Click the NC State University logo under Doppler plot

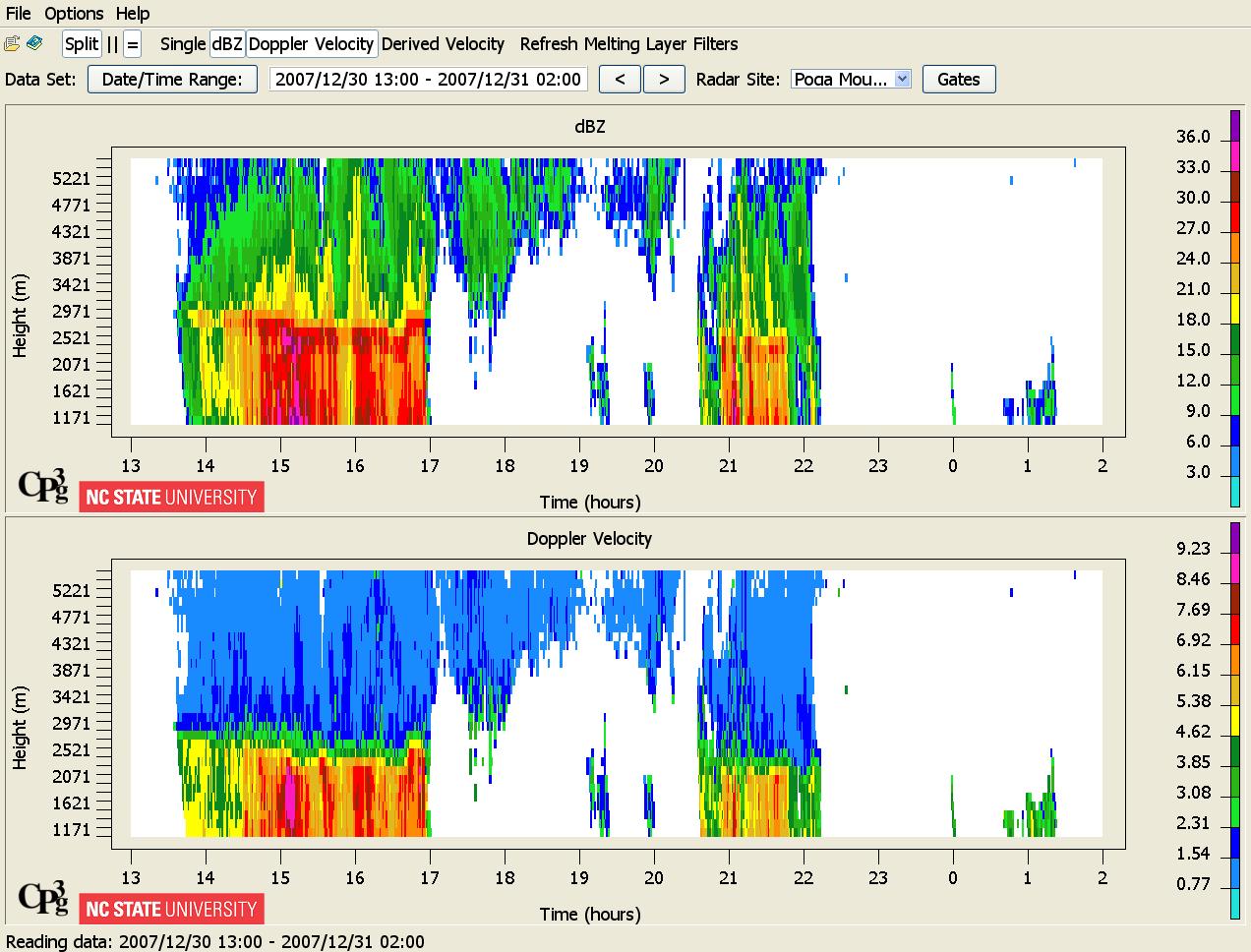[x=171, y=909]
